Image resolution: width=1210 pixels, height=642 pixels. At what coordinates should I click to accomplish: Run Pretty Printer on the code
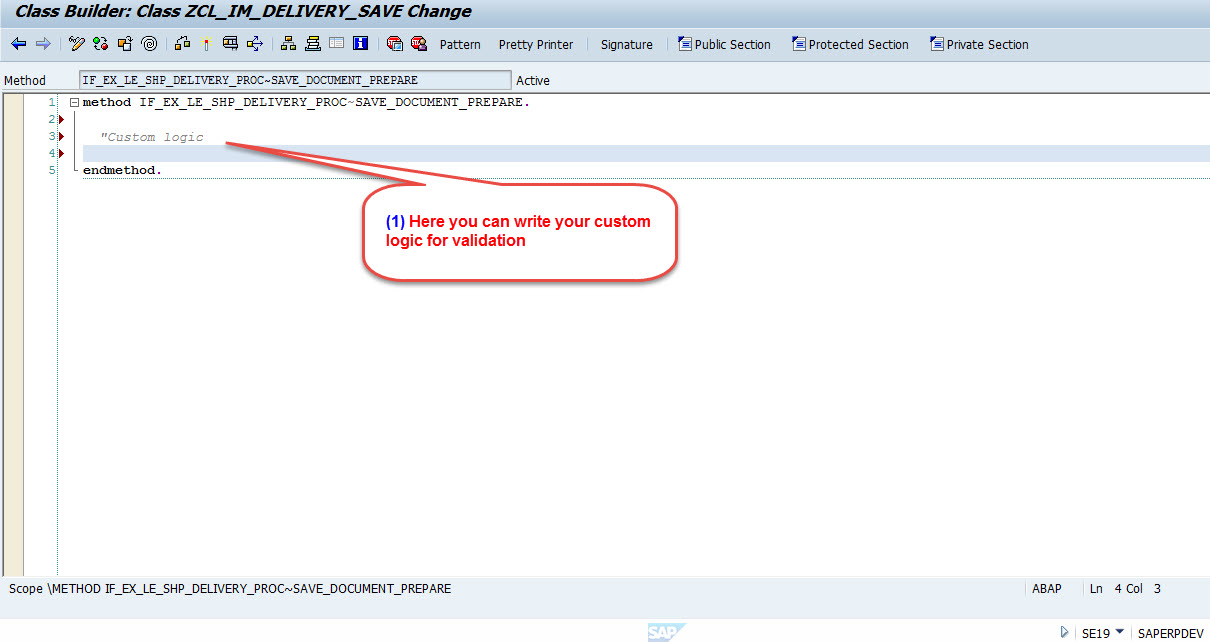(x=536, y=44)
